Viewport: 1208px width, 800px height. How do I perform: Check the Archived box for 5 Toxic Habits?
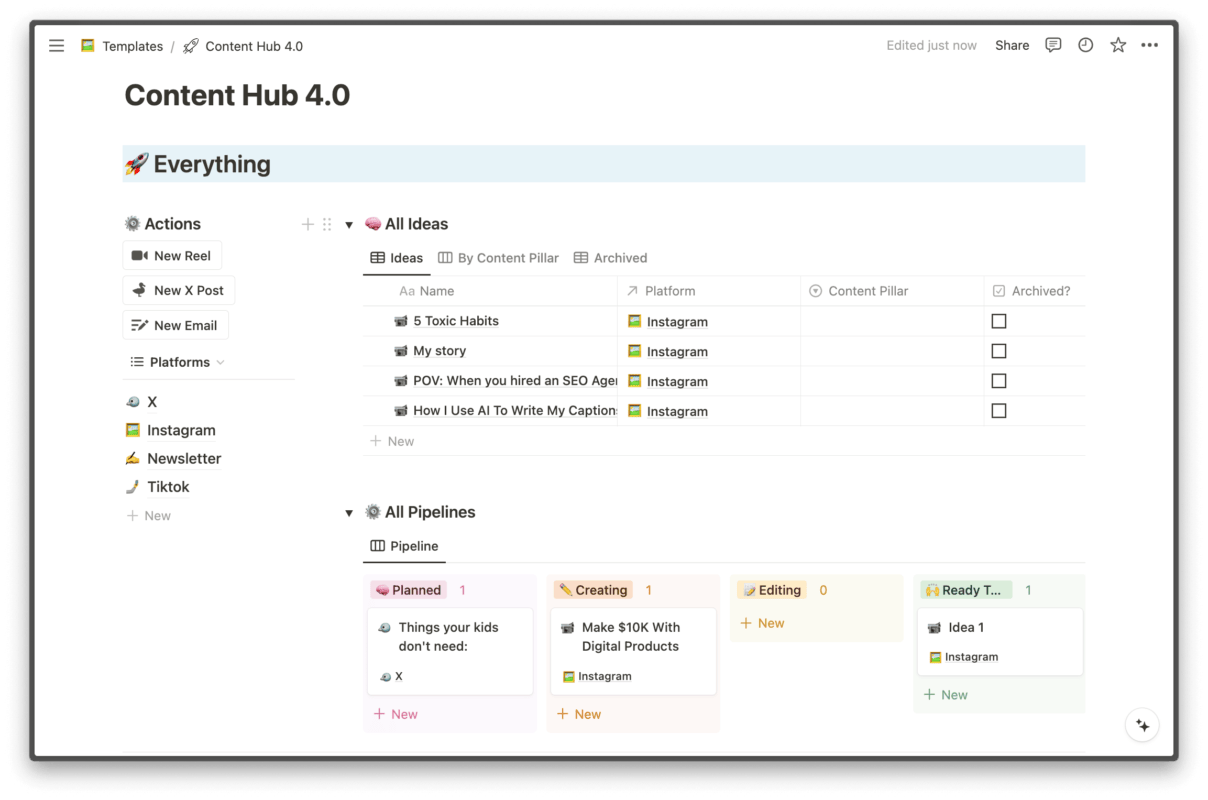click(x=998, y=322)
